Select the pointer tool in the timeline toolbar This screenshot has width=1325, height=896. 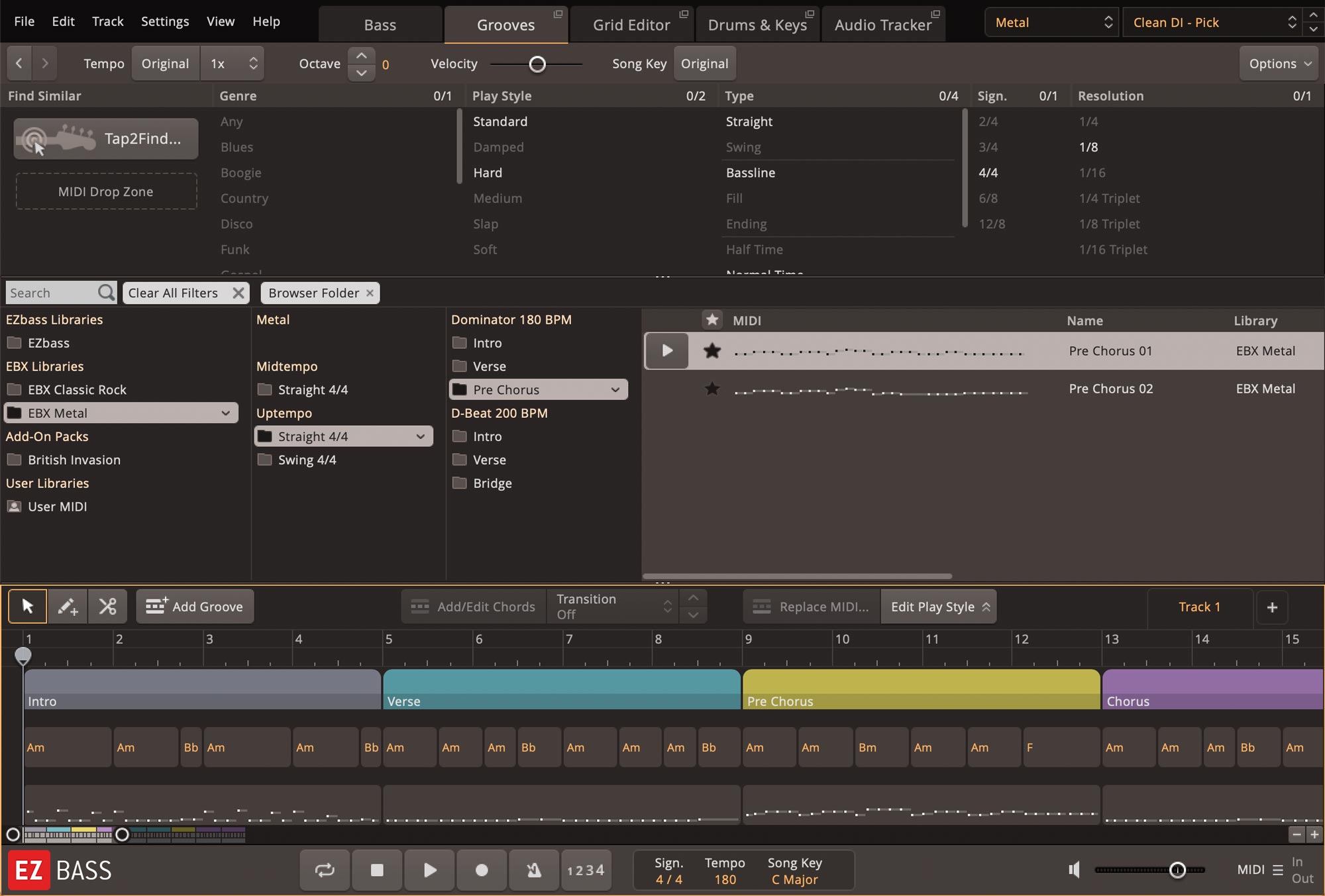[x=27, y=606]
